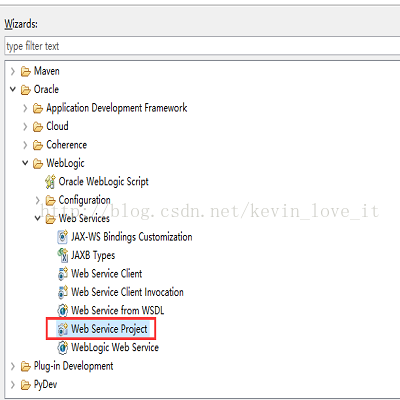Select 'WebLogic Web Service' wizard text
The width and height of the screenshot is (400, 400).
115,347
